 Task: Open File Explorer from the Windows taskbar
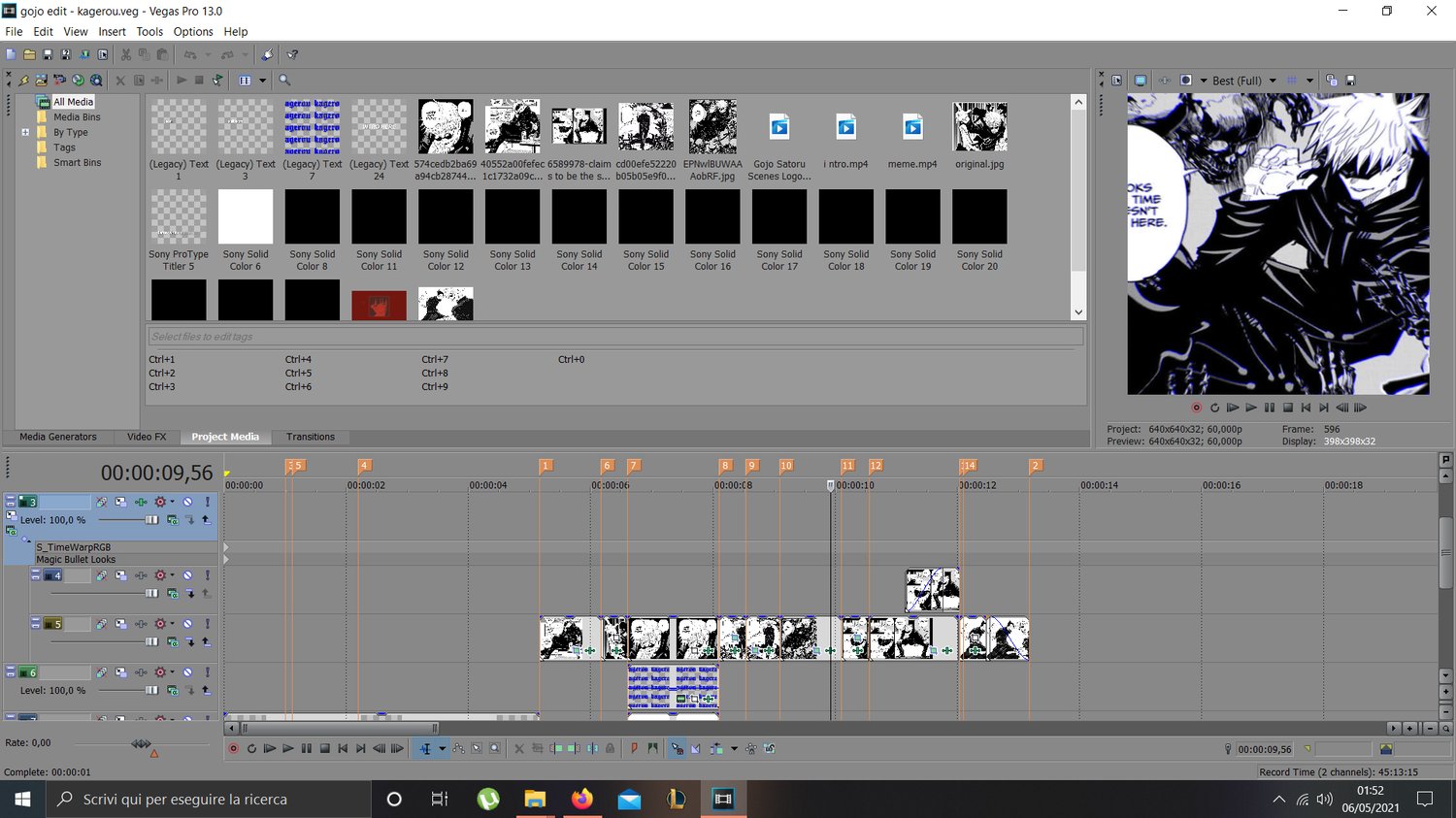[x=535, y=799]
